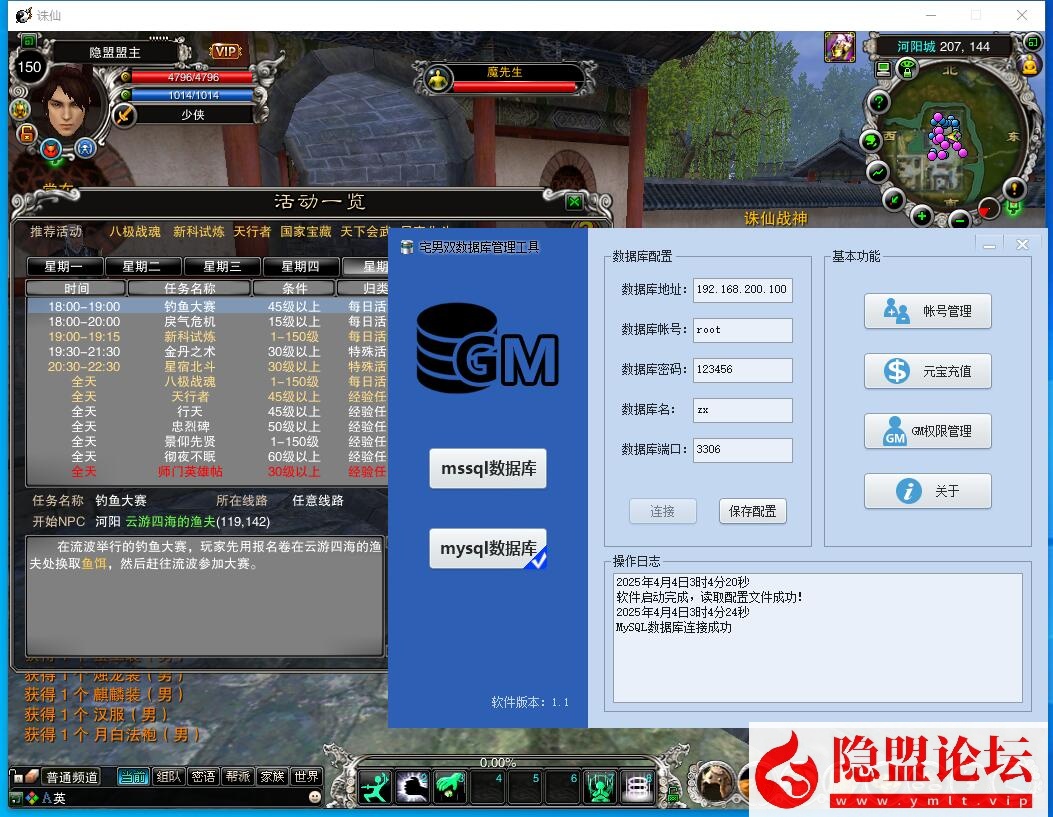Click the padlock icon beside character portrait
This screenshot has height=817, width=1053.
click(x=26, y=133)
